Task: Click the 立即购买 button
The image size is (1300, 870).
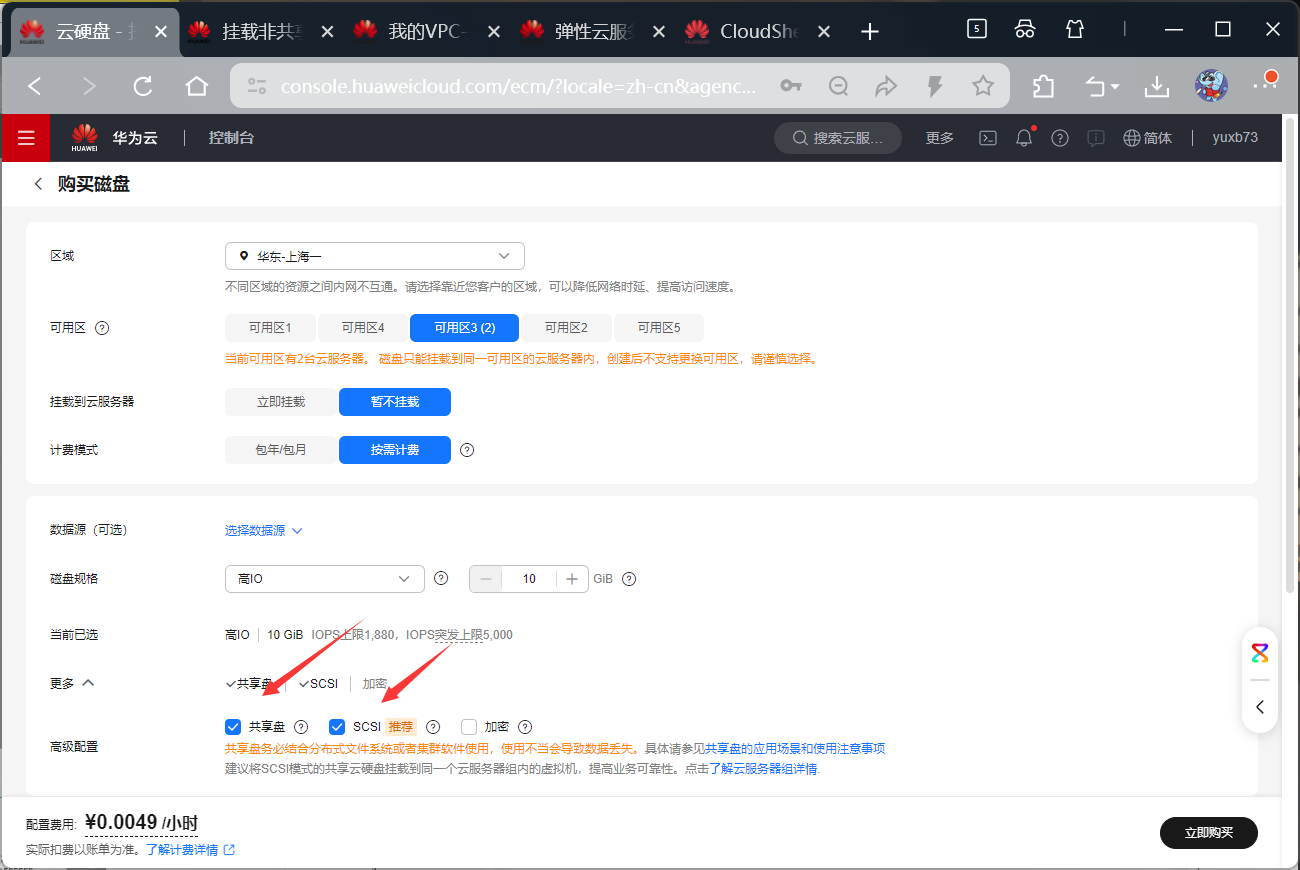Action: tap(1209, 832)
